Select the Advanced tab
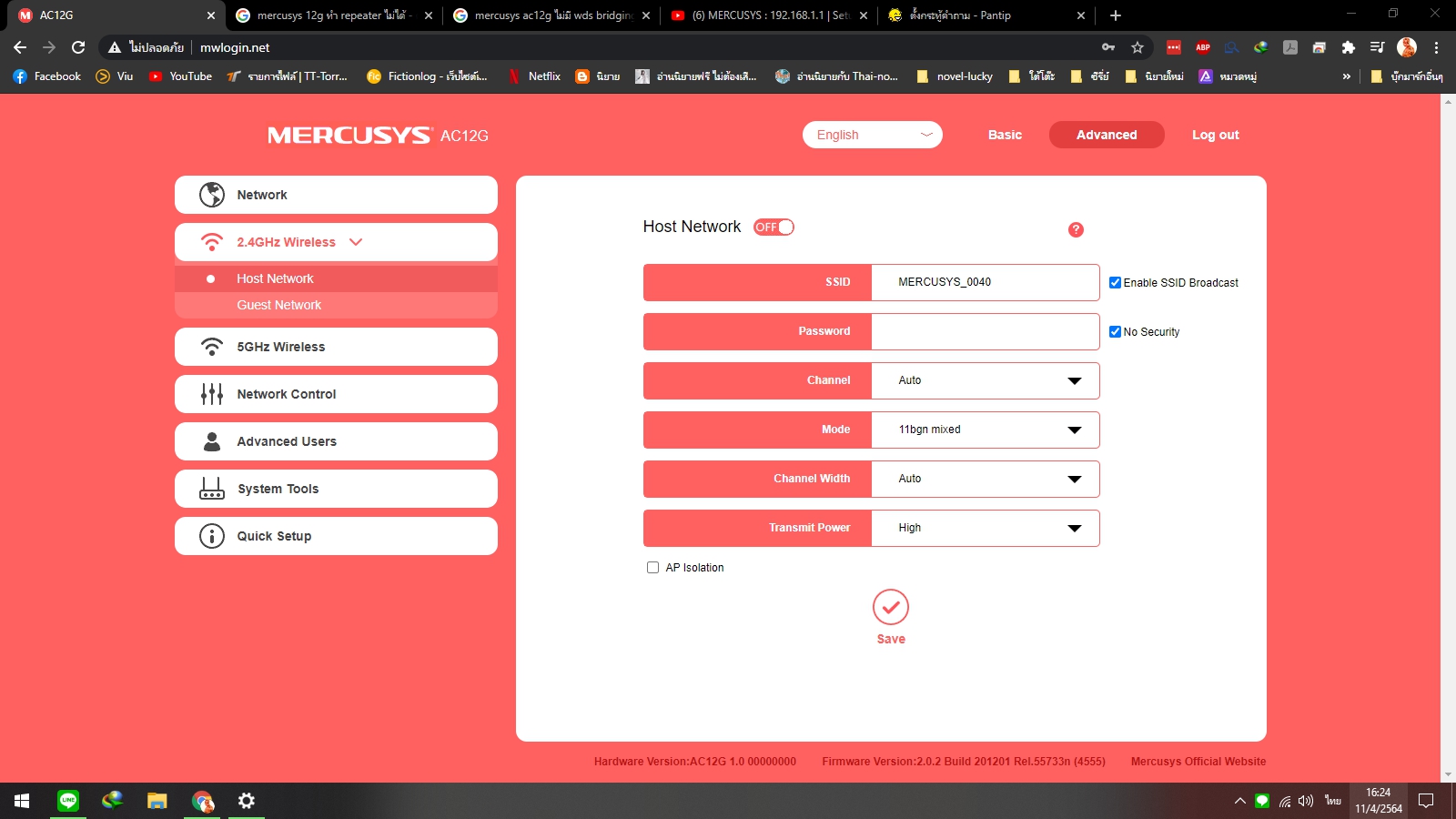Screen dimensions: 1456x819 1107,135
